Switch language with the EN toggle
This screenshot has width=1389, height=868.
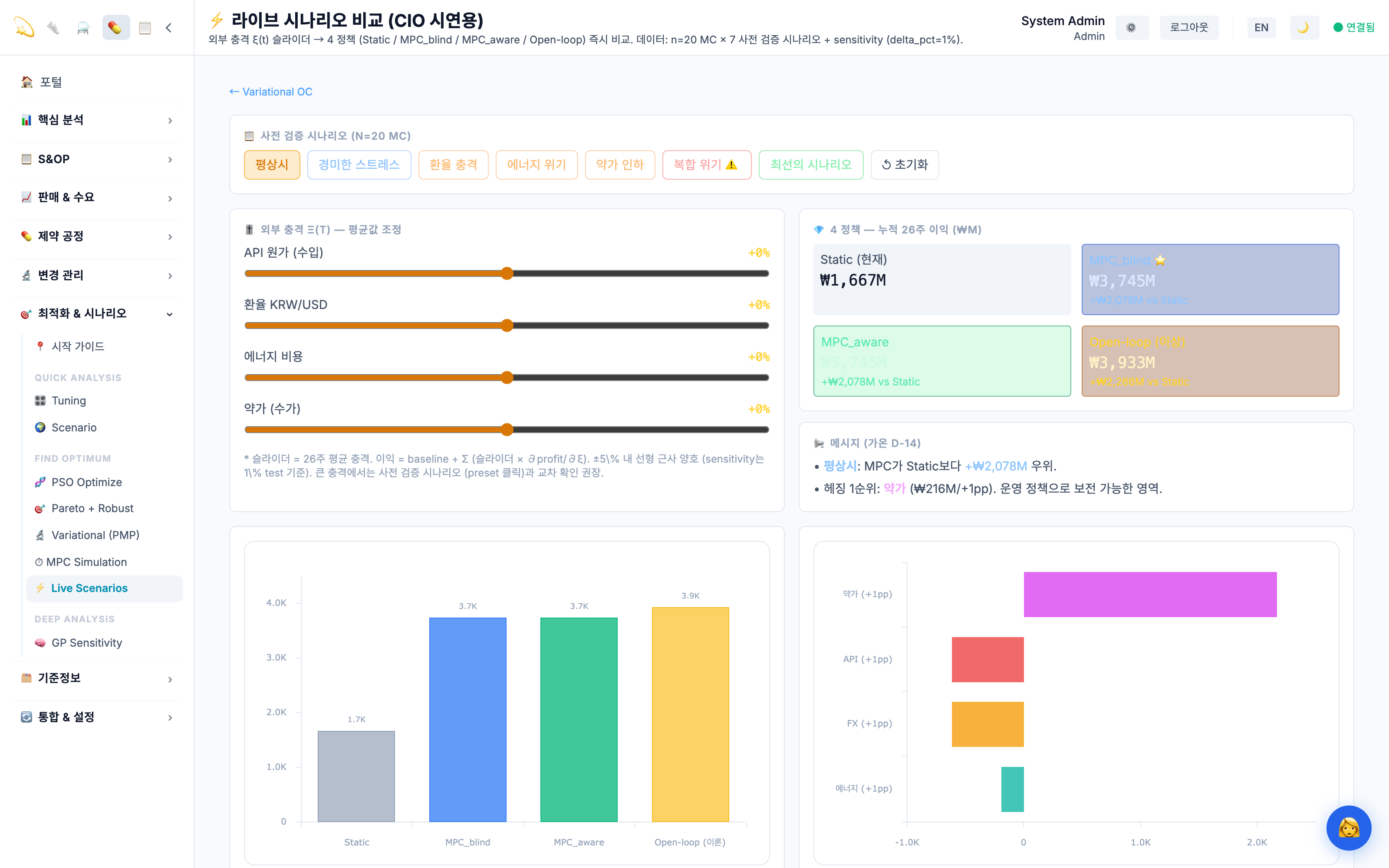(1261, 27)
